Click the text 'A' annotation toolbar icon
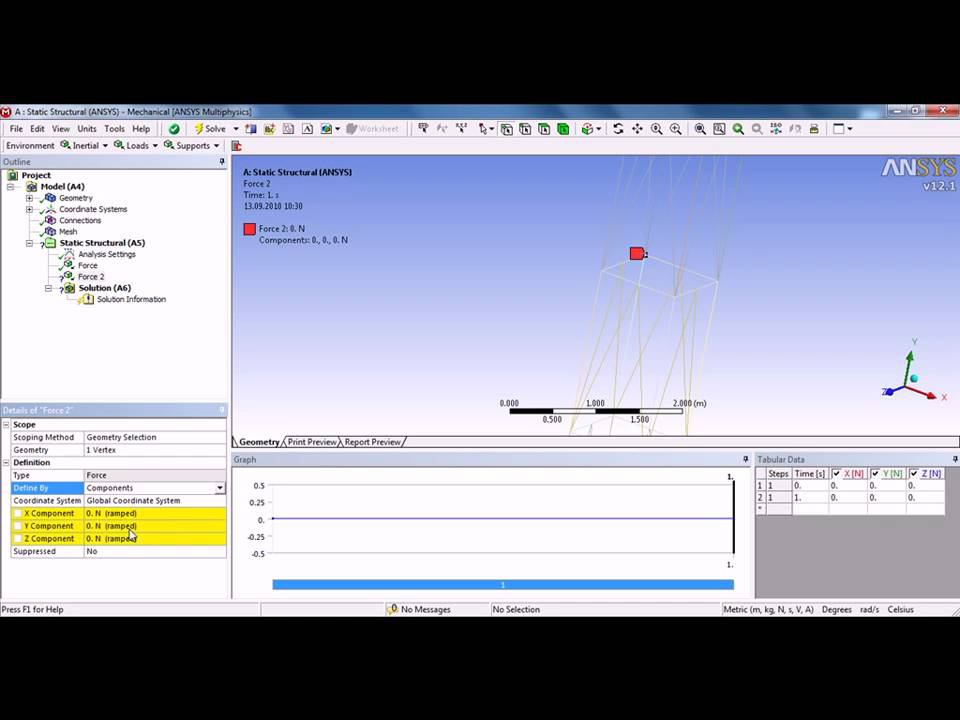The image size is (960, 720). click(x=307, y=129)
